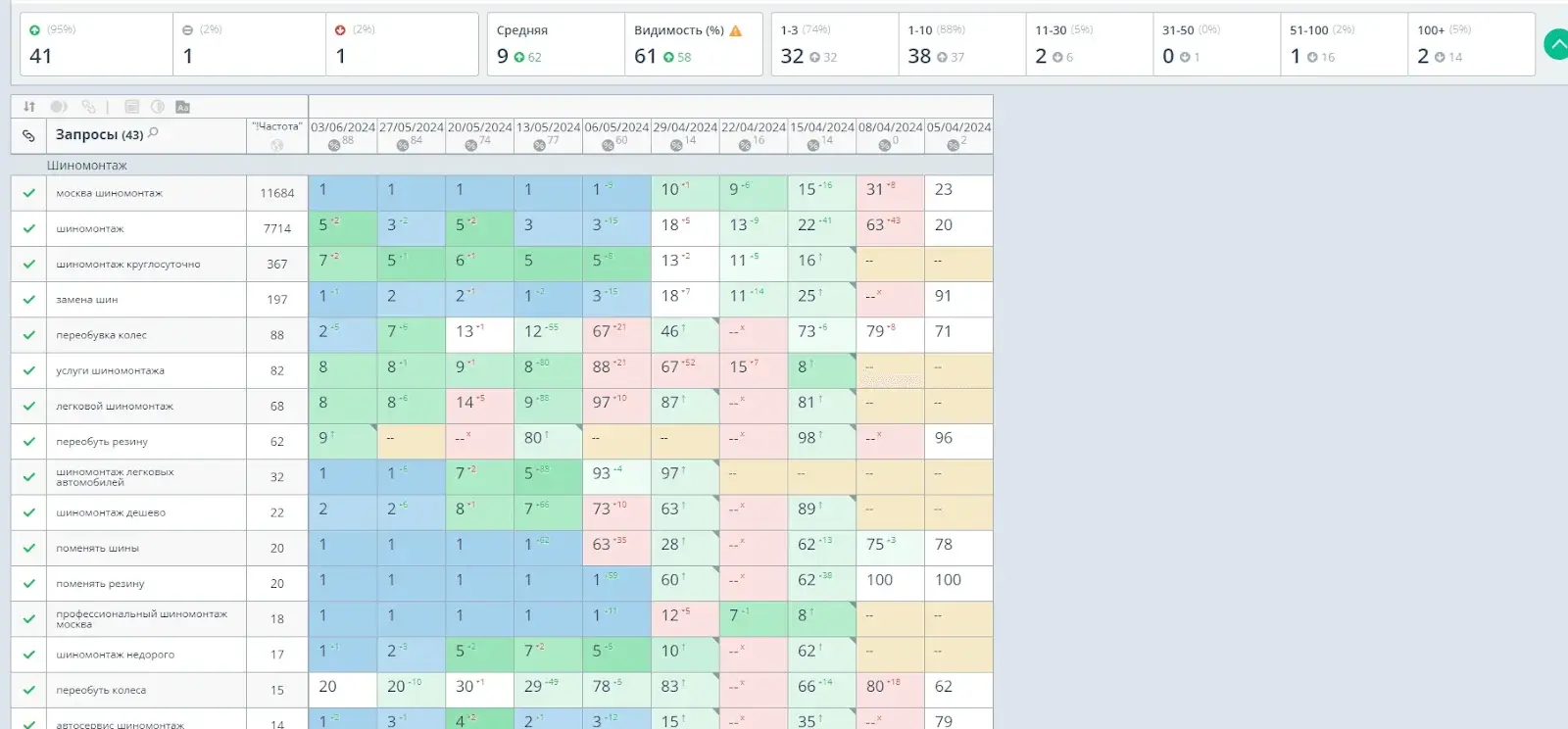Click the half-circle contrast icon in toolbar
The image size is (1568, 729).
tap(157, 107)
